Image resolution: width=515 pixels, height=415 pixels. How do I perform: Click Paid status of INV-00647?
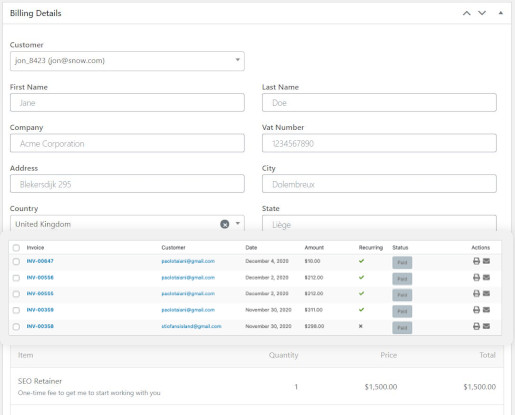(x=402, y=262)
